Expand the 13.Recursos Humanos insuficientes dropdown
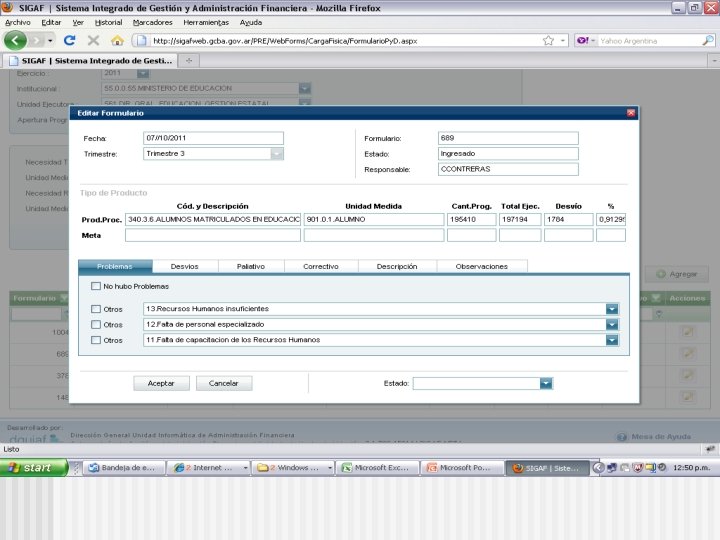 612,309
